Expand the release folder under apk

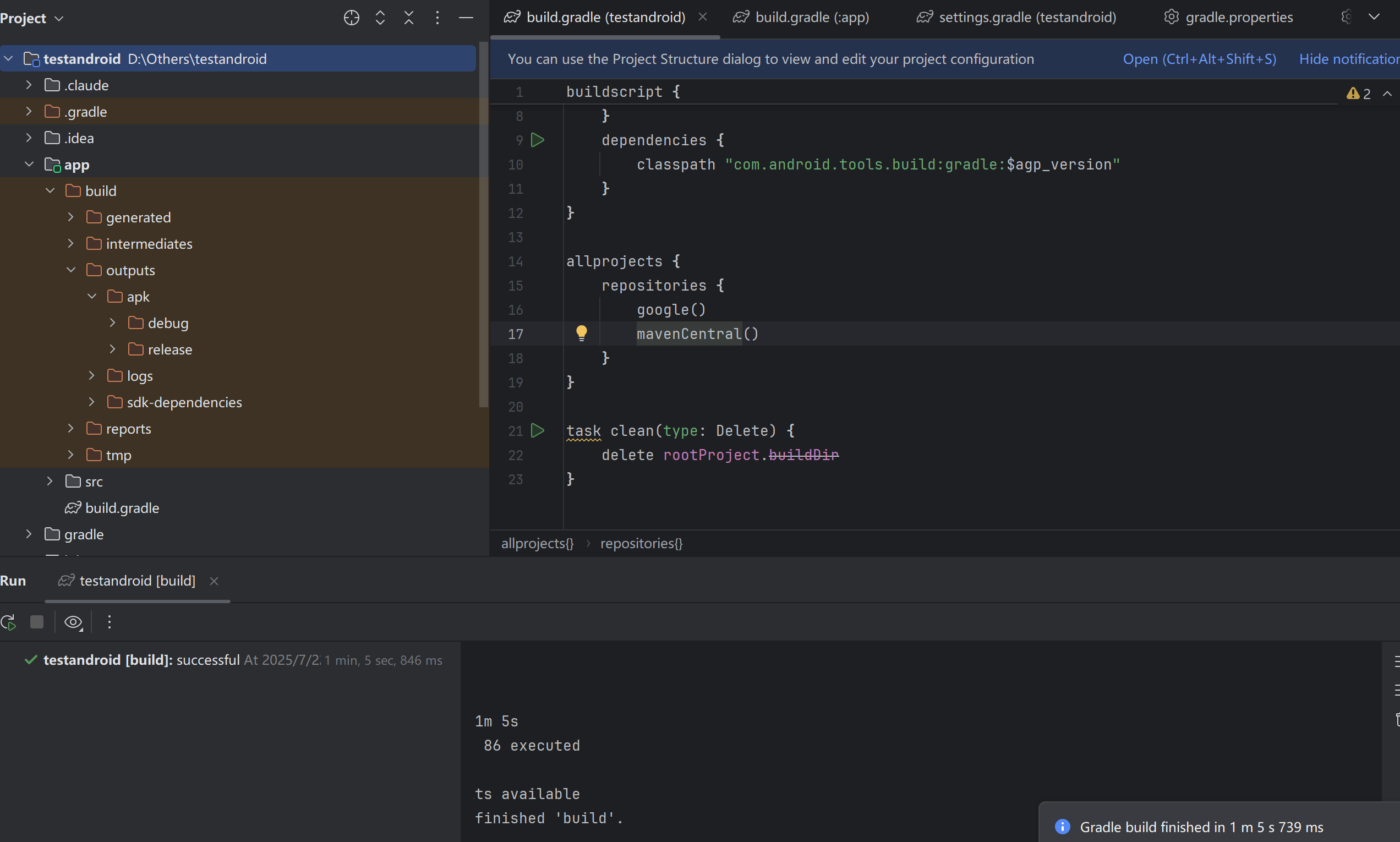pyautogui.click(x=112, y=349)
